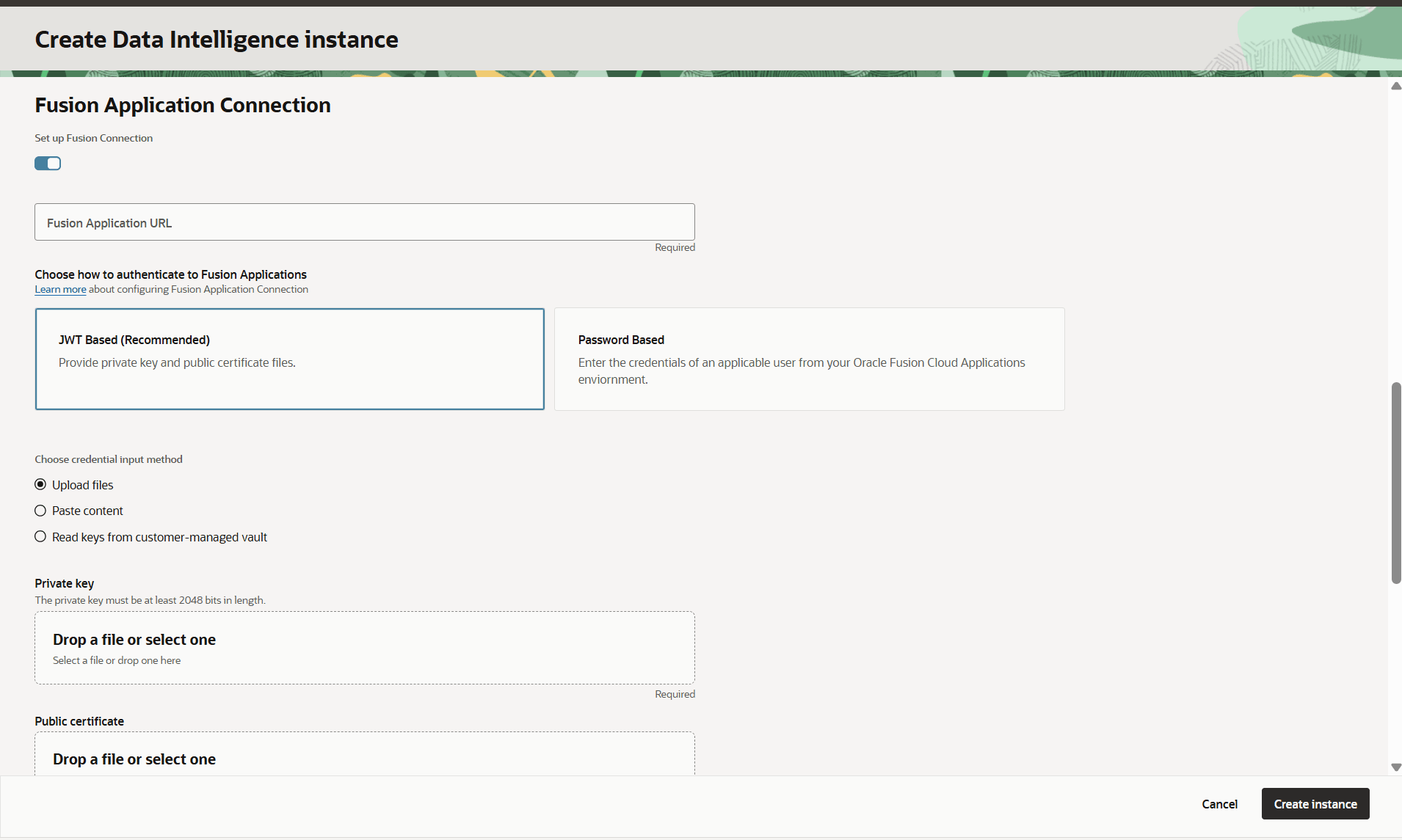Click the Fusion Application URL input field
Image resolution: width=1402 pixels, height=840 pixels.
[364, 222]
